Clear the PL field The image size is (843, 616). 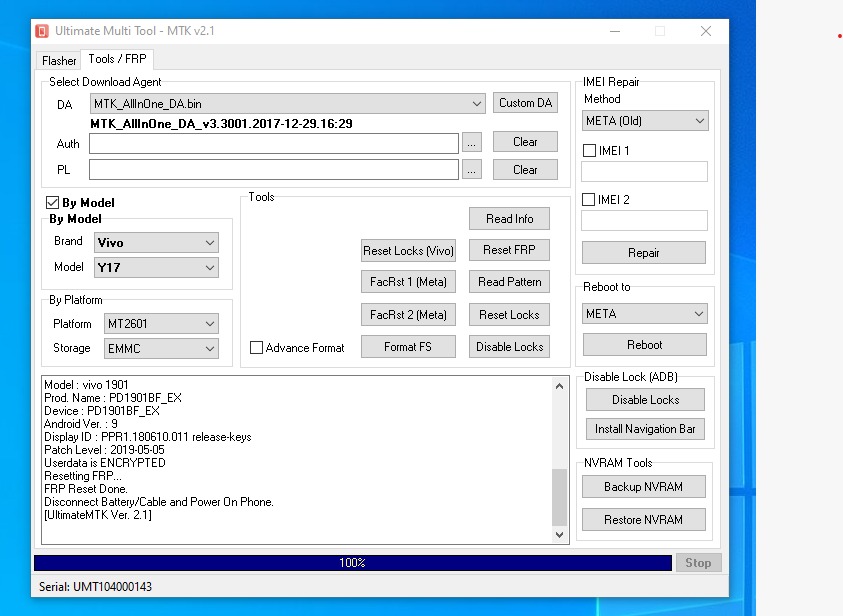[x=525, y=170]
